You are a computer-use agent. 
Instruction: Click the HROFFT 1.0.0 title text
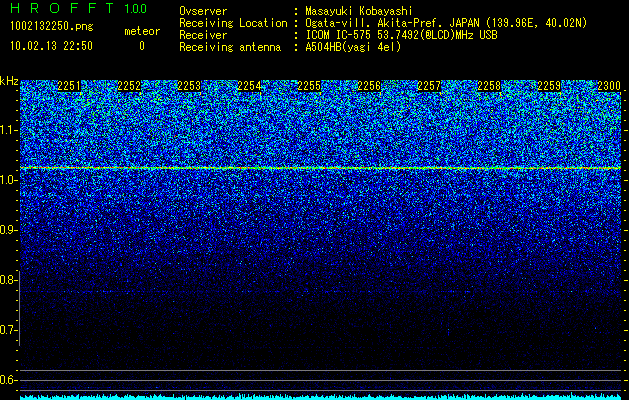[x=78, y=8]
